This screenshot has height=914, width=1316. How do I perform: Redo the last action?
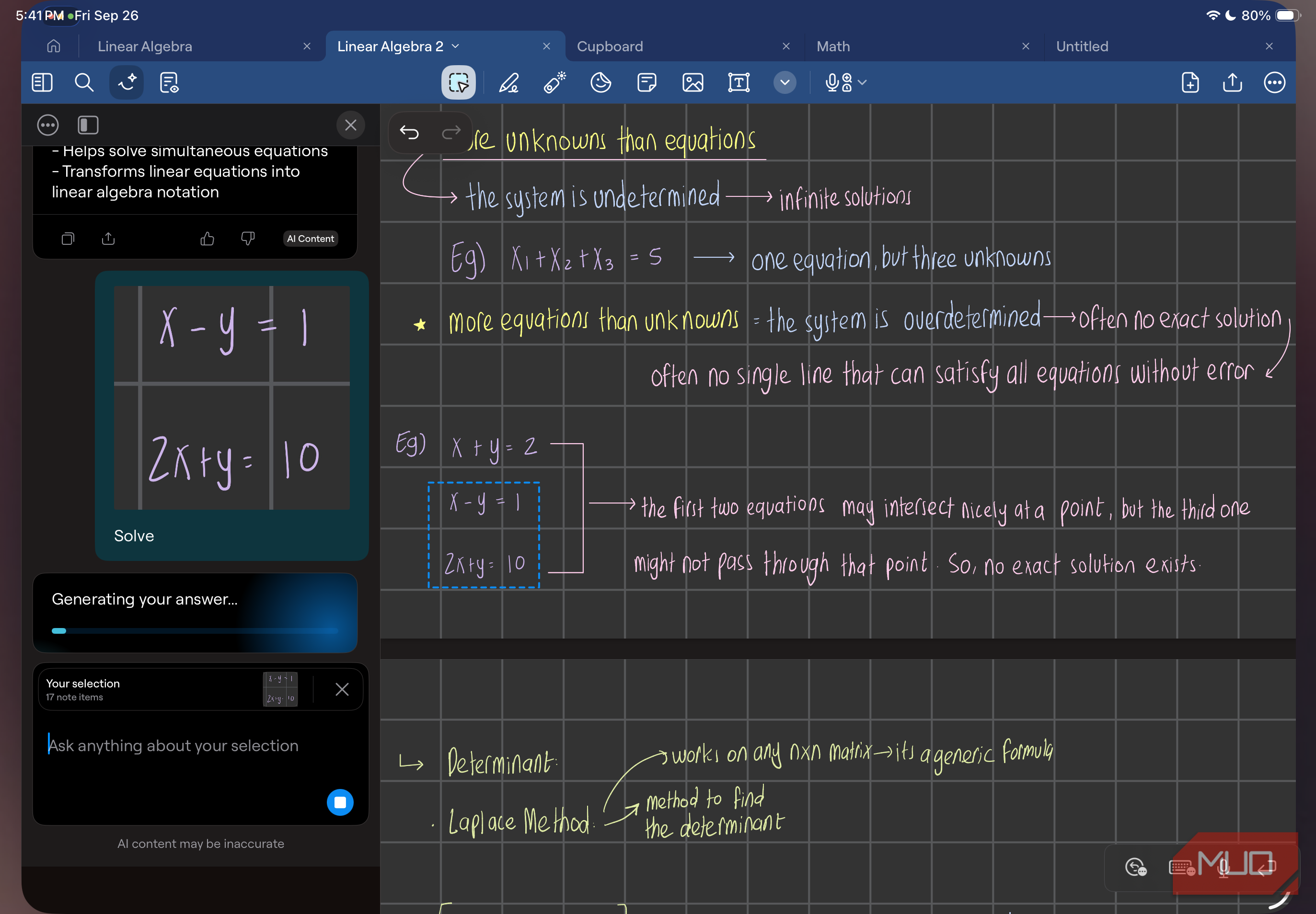point(451,133)
